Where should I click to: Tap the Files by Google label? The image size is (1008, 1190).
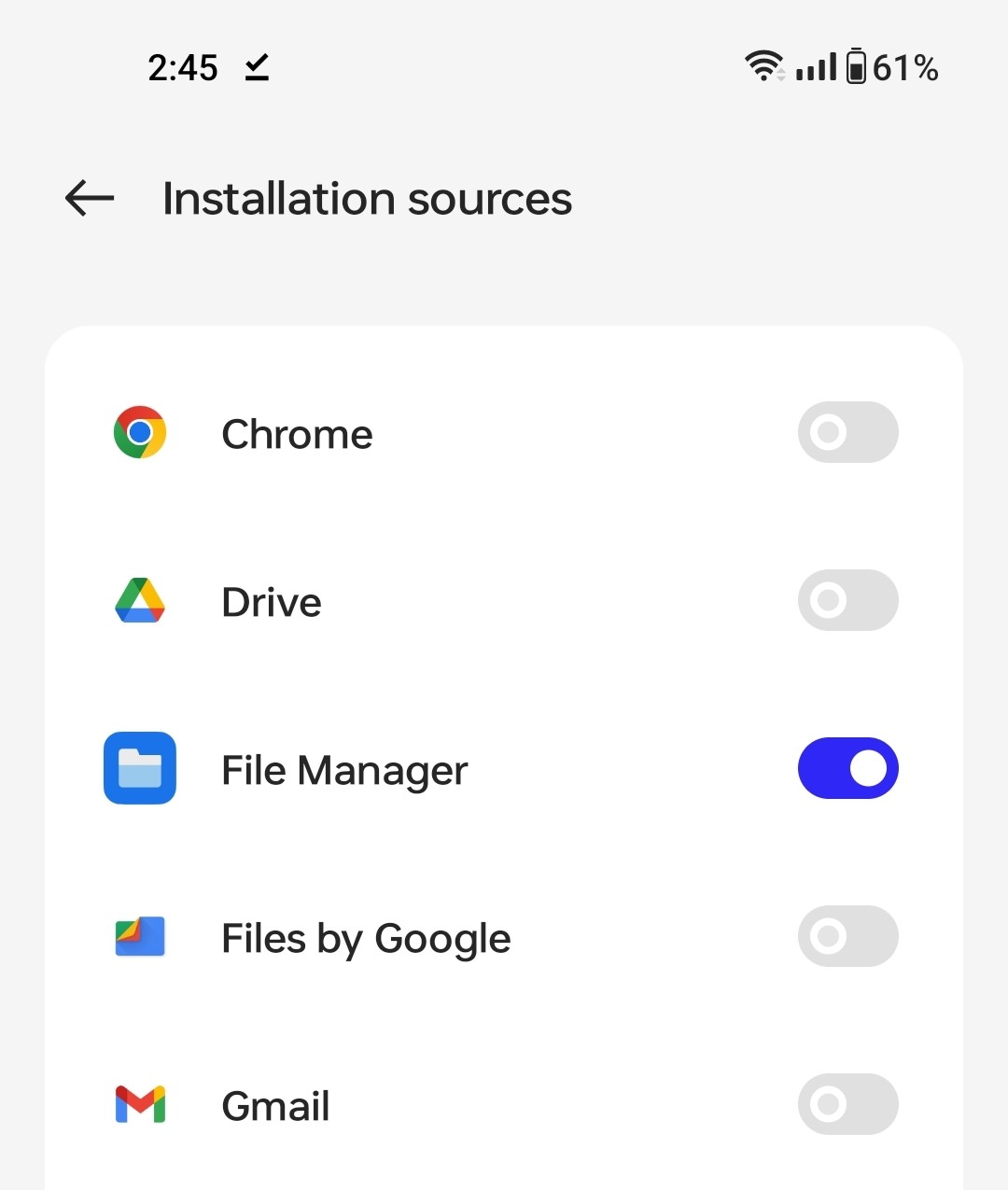click(x=365, y=937)
